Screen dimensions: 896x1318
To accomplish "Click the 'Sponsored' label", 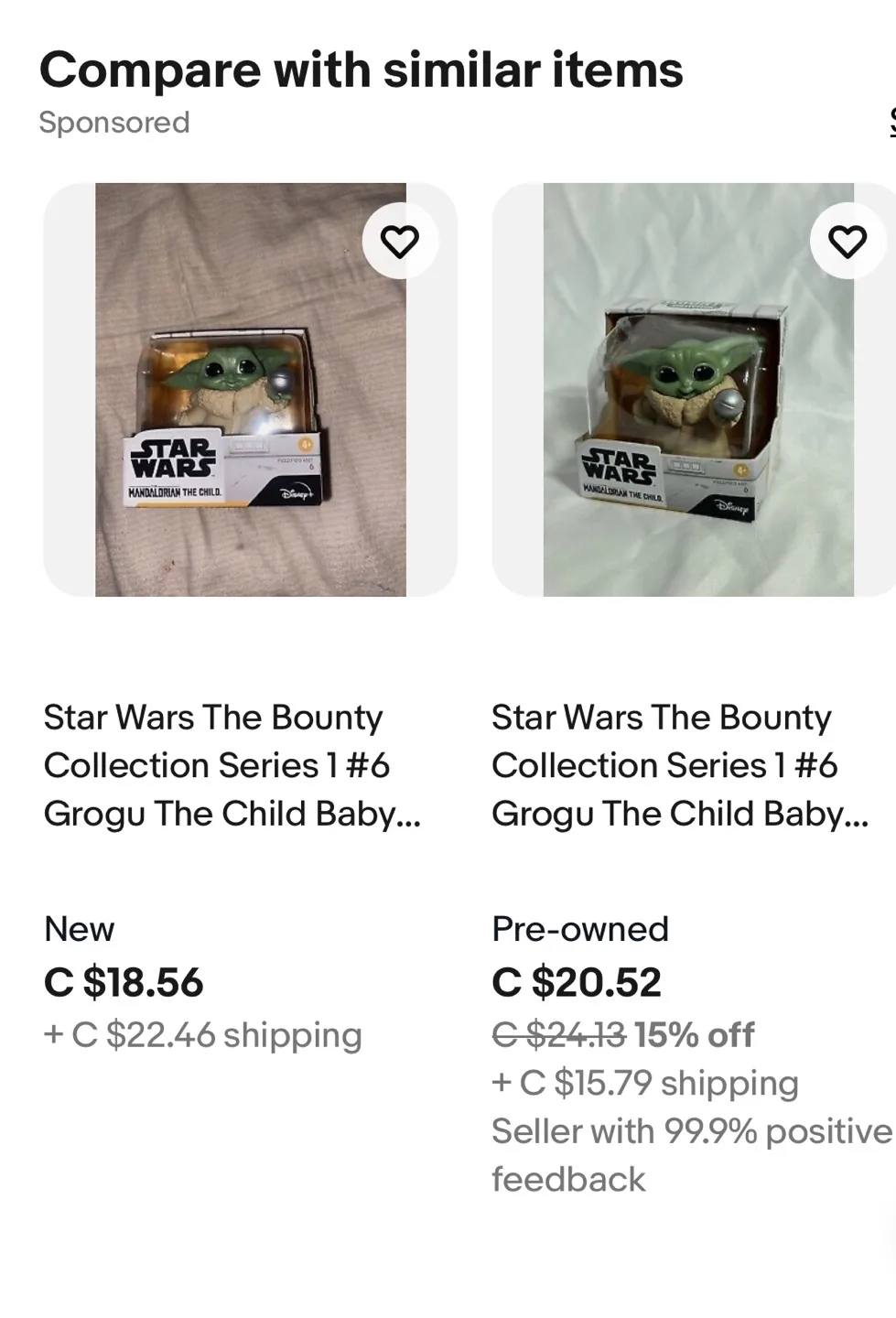I will click(x=115, y=122).
